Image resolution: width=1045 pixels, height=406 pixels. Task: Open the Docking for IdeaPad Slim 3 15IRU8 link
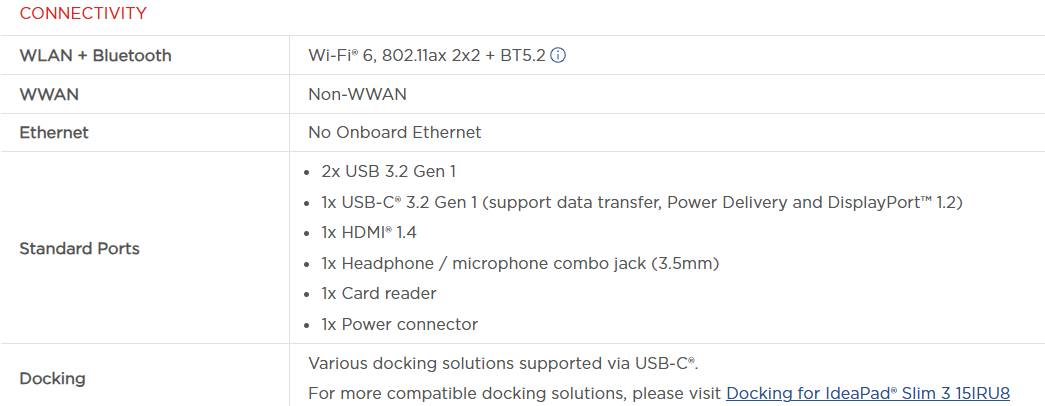(x=867, y=393)
